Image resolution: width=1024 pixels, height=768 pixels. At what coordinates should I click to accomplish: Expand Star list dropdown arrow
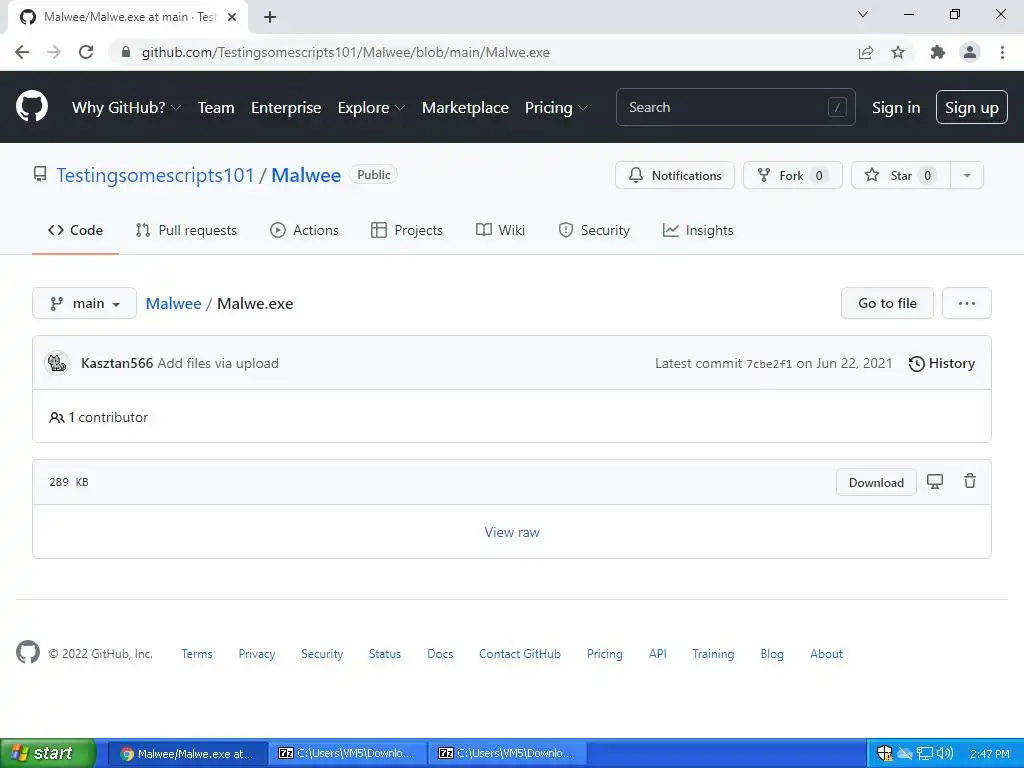(967, 175)
